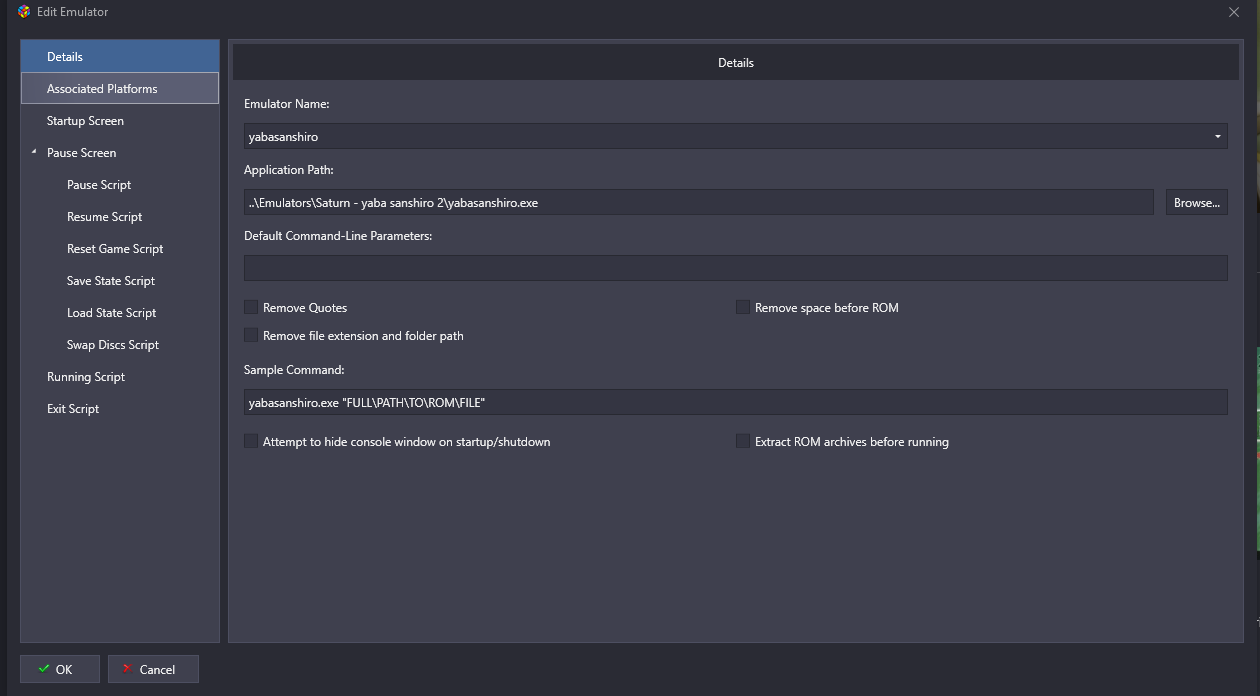Click the Sample Command: label
Screen dimensions: 1260x696
click(294, 369)
